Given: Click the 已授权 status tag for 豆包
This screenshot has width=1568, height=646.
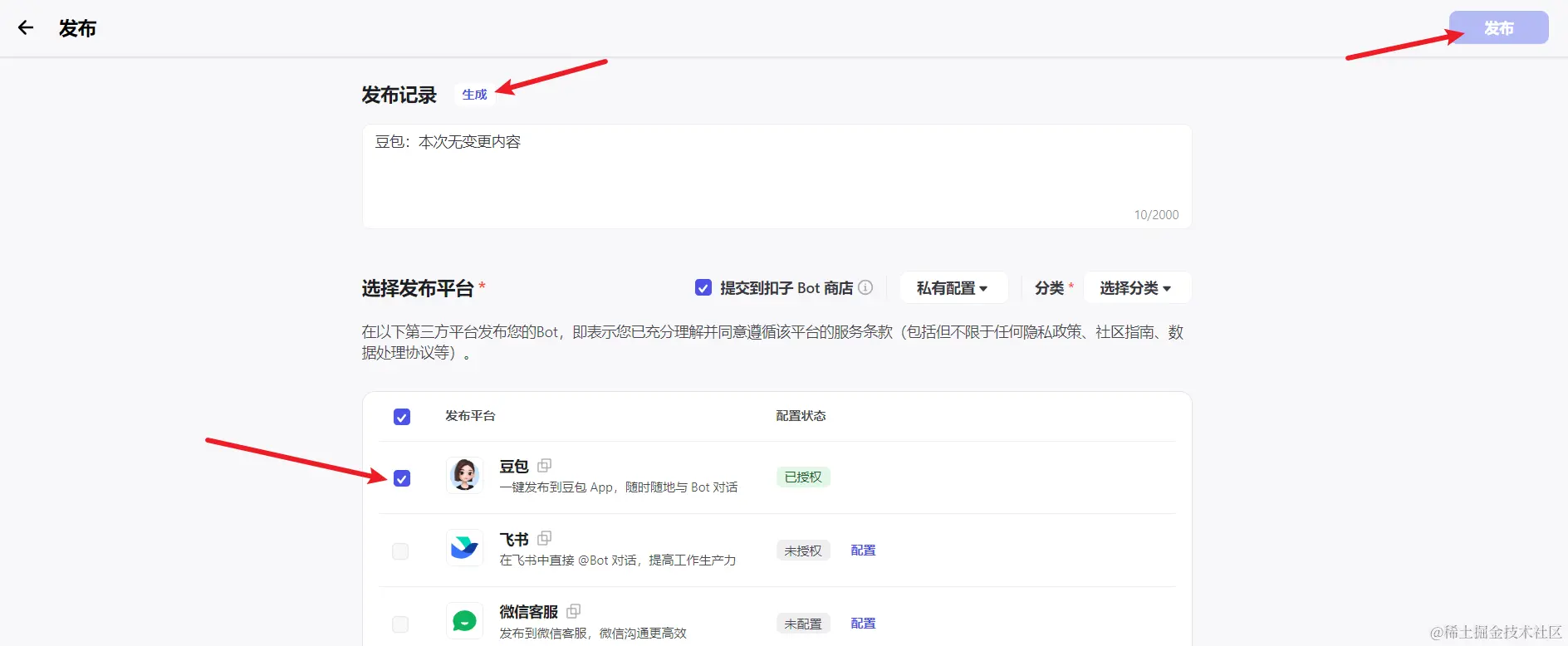Looking at the screenshot, I should (803, 477).
